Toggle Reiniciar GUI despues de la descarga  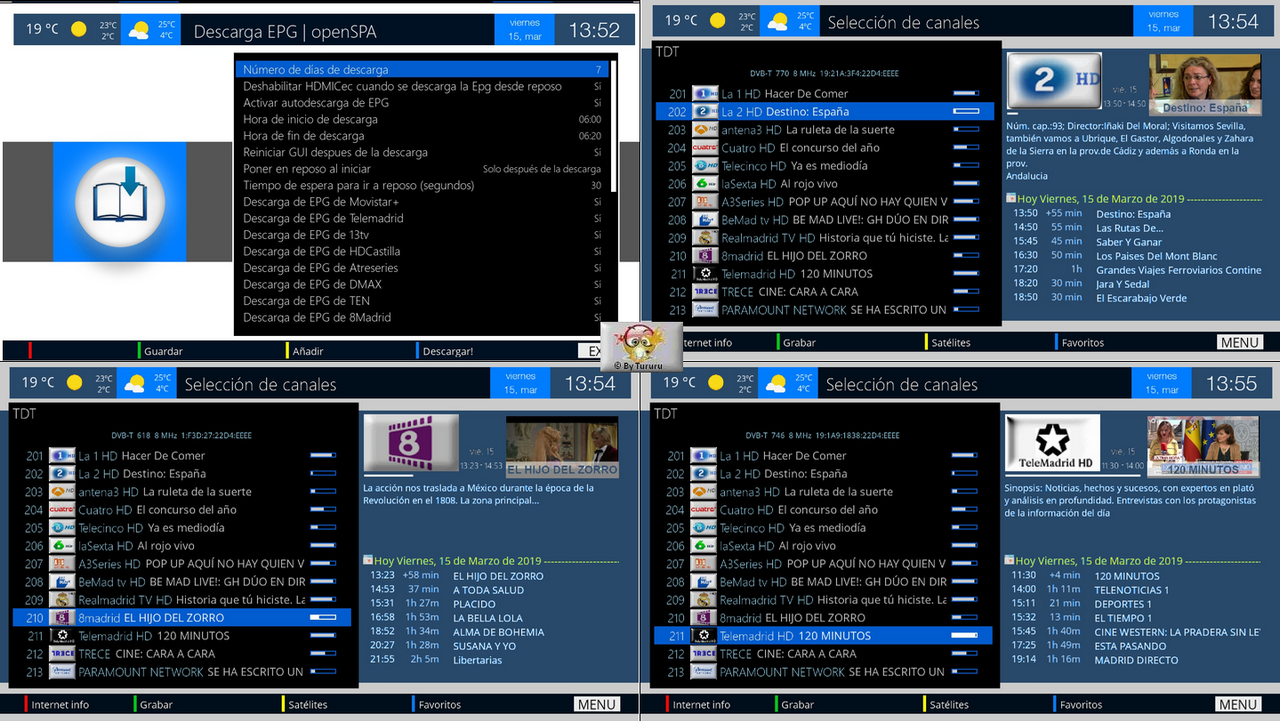pos(423,152)
